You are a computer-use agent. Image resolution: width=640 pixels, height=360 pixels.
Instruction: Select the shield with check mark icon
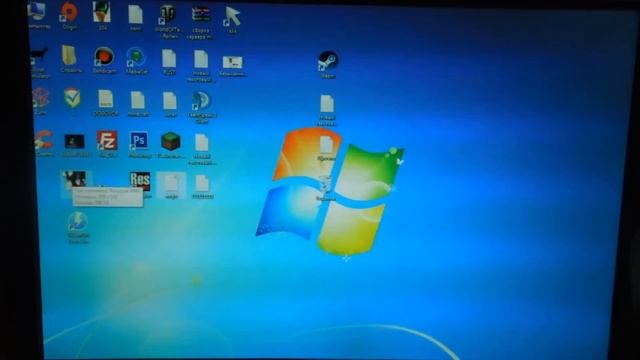point(72,98)
